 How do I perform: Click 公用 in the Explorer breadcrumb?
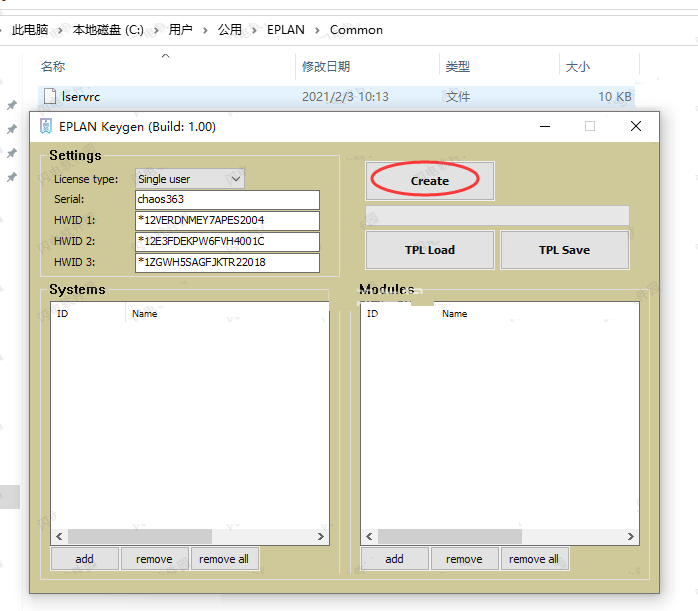click(x=230, y=30)
